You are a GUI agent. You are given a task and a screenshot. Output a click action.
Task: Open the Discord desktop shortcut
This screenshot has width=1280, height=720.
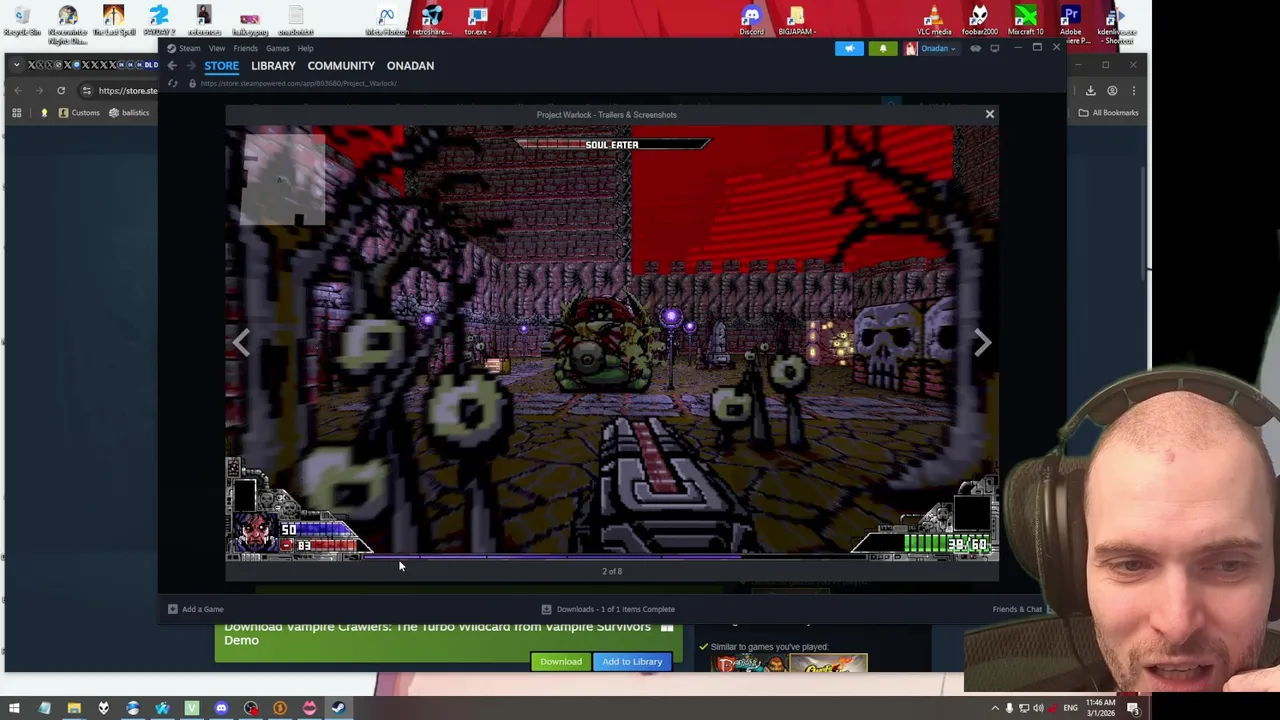pos(751,20)
